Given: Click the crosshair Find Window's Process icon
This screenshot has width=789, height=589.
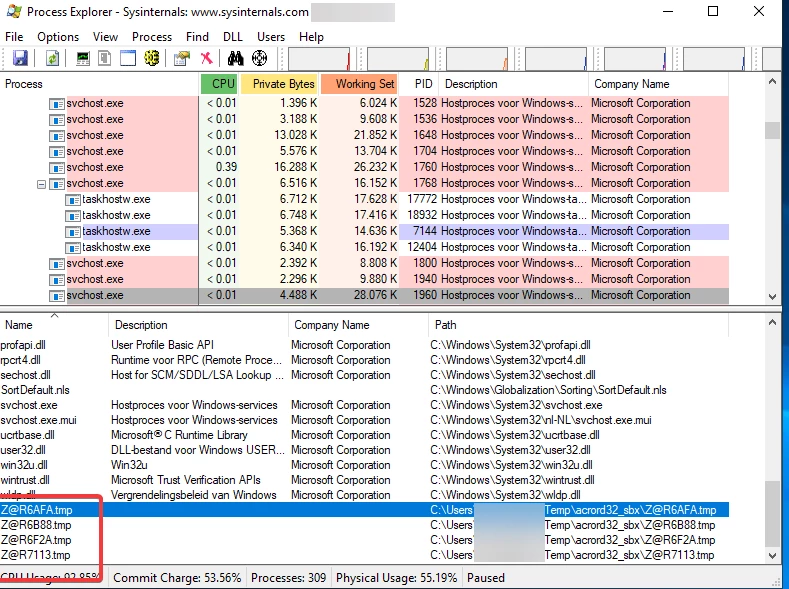Looking at the screenshot, I should click(x=260, y=58).
